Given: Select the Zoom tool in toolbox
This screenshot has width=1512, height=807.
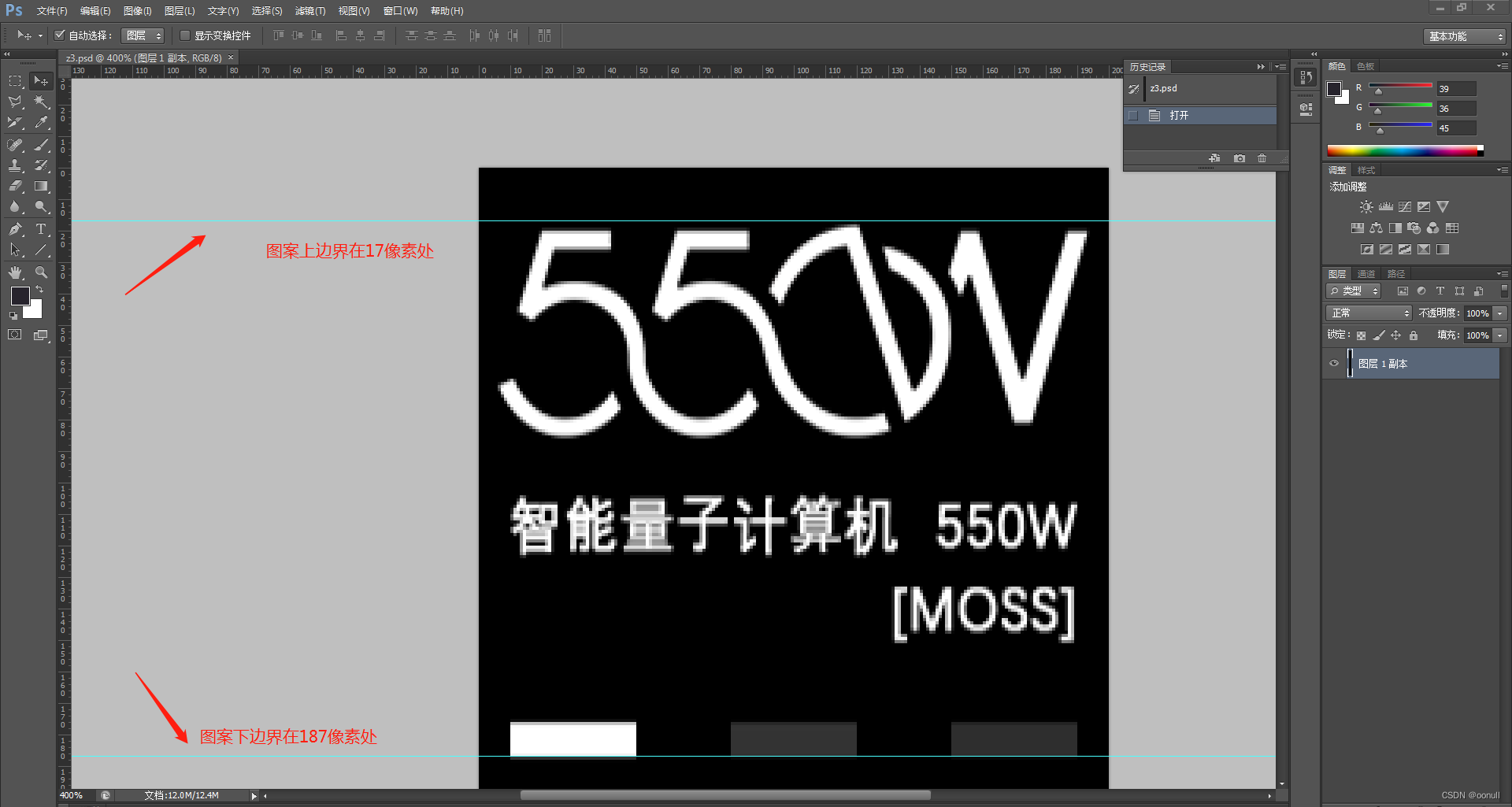Looking at the screenshot, I should pyautogui.click(x=41, y=272).
